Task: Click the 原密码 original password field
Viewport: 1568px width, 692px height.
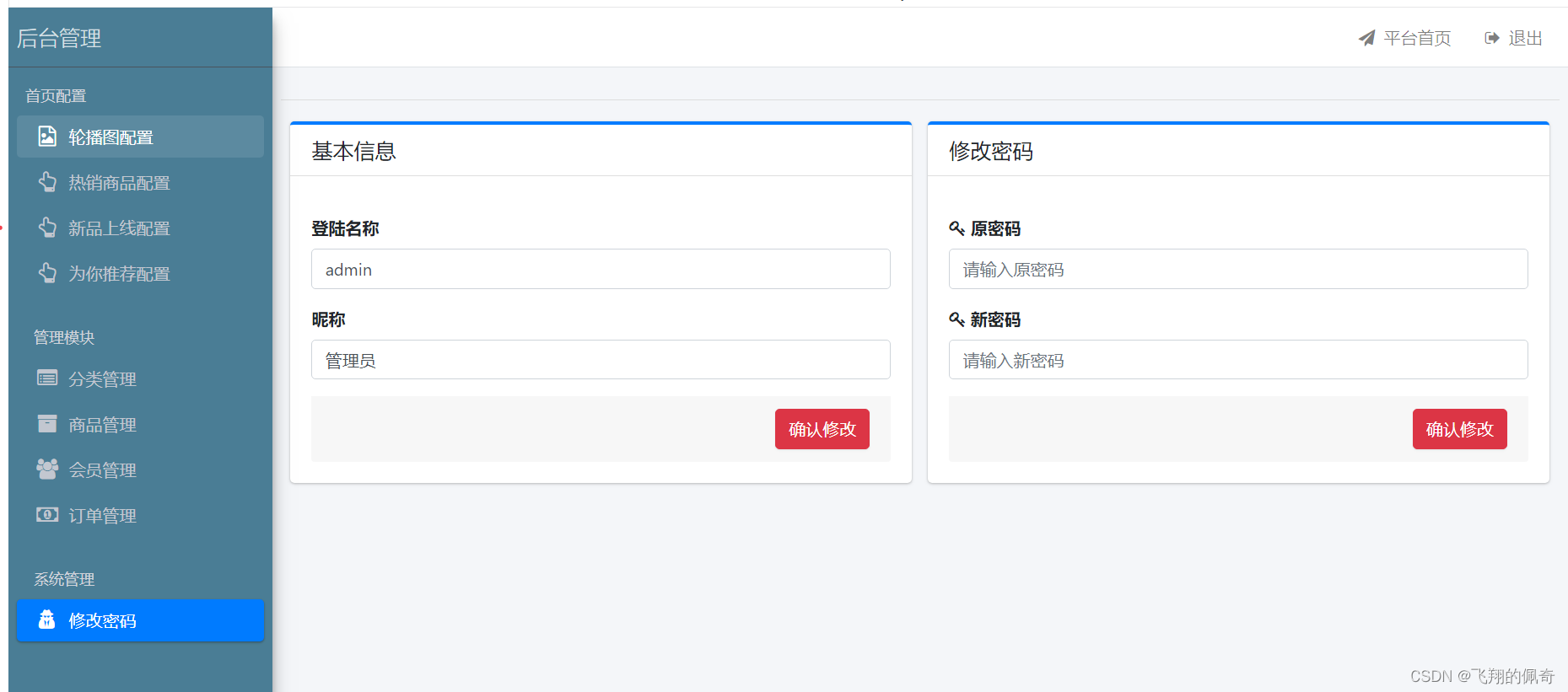Action: pyautogui.click(x=1237, y=270)
